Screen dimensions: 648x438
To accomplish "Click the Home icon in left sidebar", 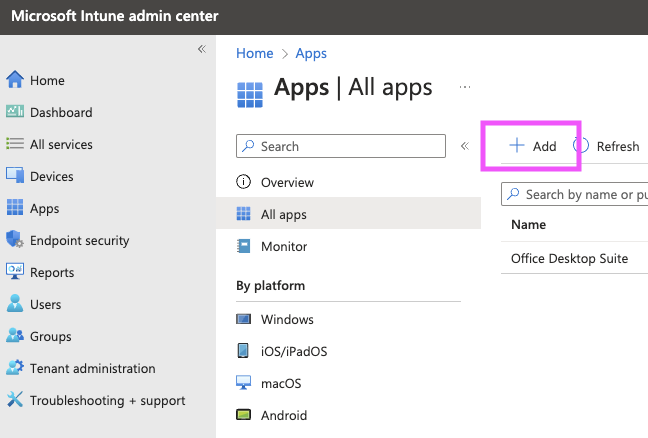I will (x=14, y=80).
